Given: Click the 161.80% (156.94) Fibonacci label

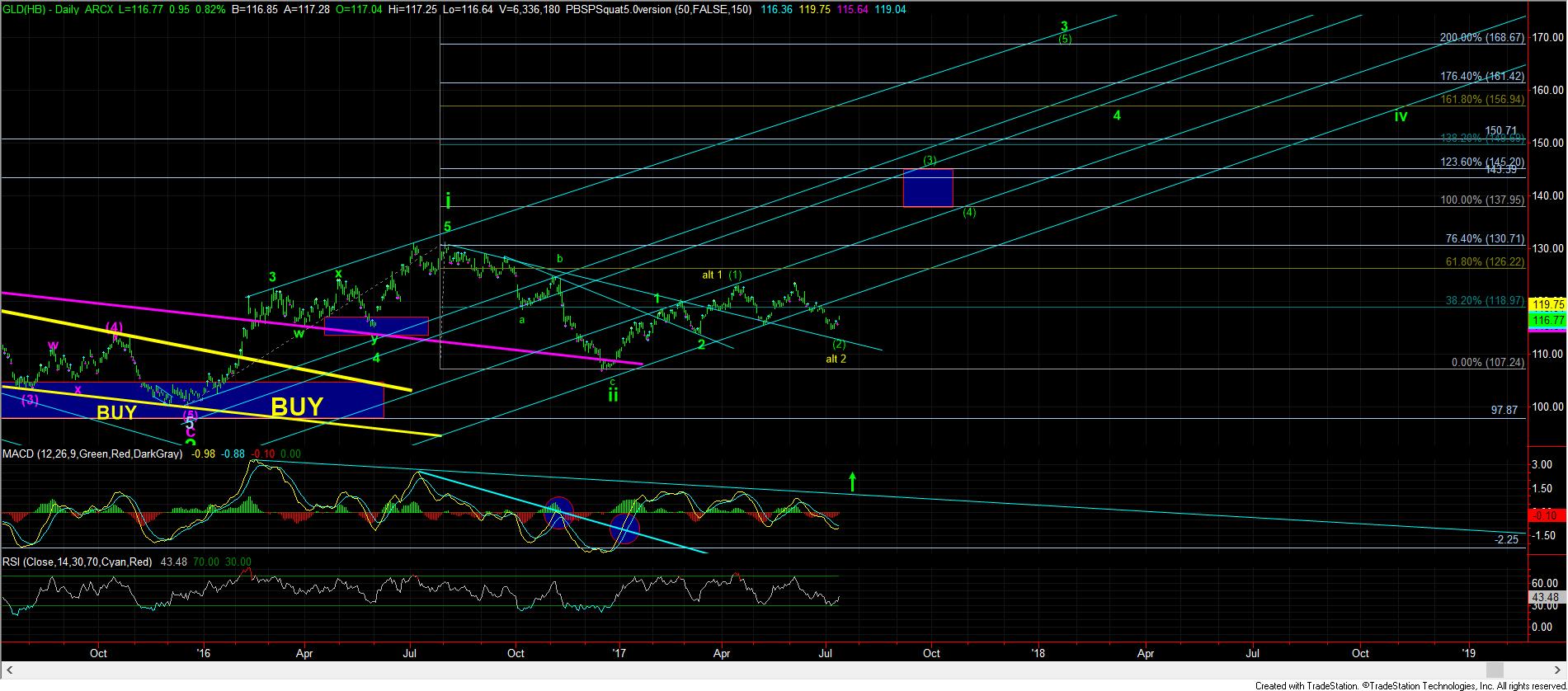Looking at the screenshot, I should tap(1481, 99).
